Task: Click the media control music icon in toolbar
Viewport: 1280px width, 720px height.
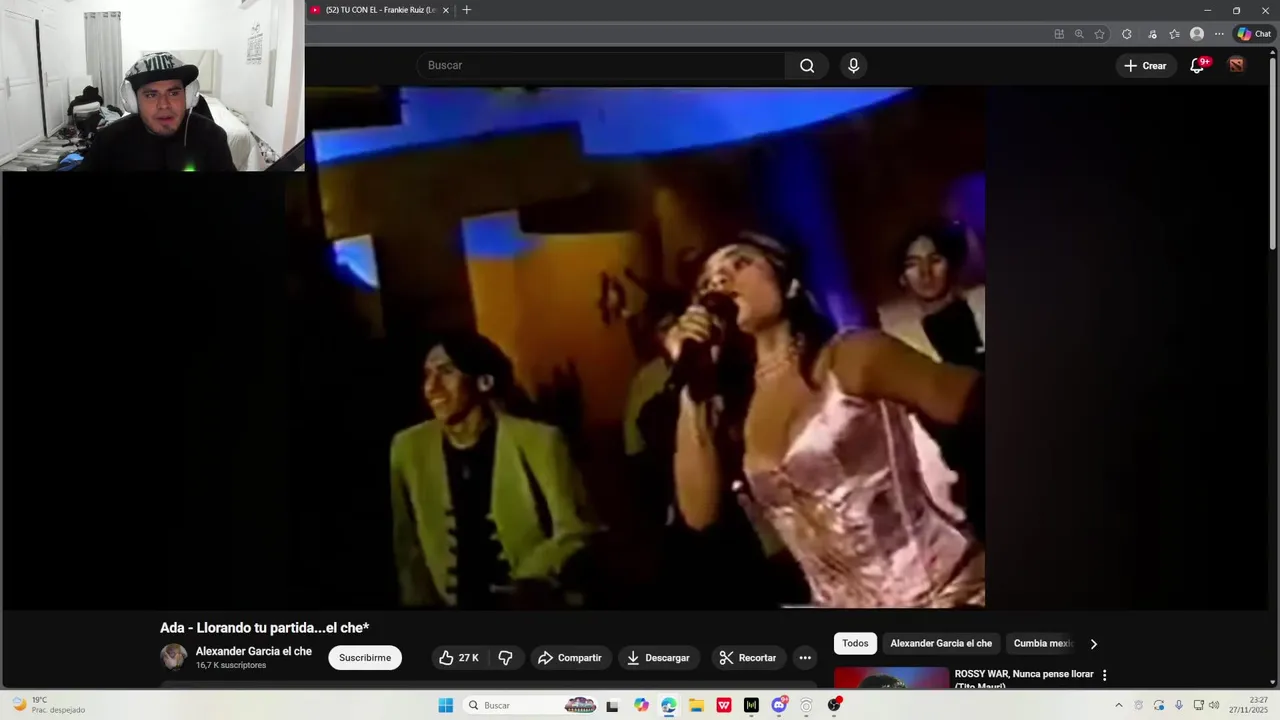Action: [x=1152, y=34]
